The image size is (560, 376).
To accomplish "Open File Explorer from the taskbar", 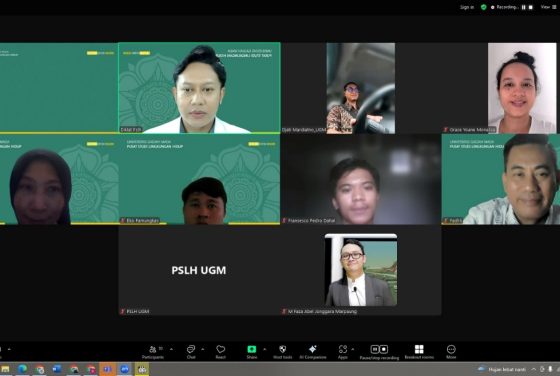I will click(5, 369).
